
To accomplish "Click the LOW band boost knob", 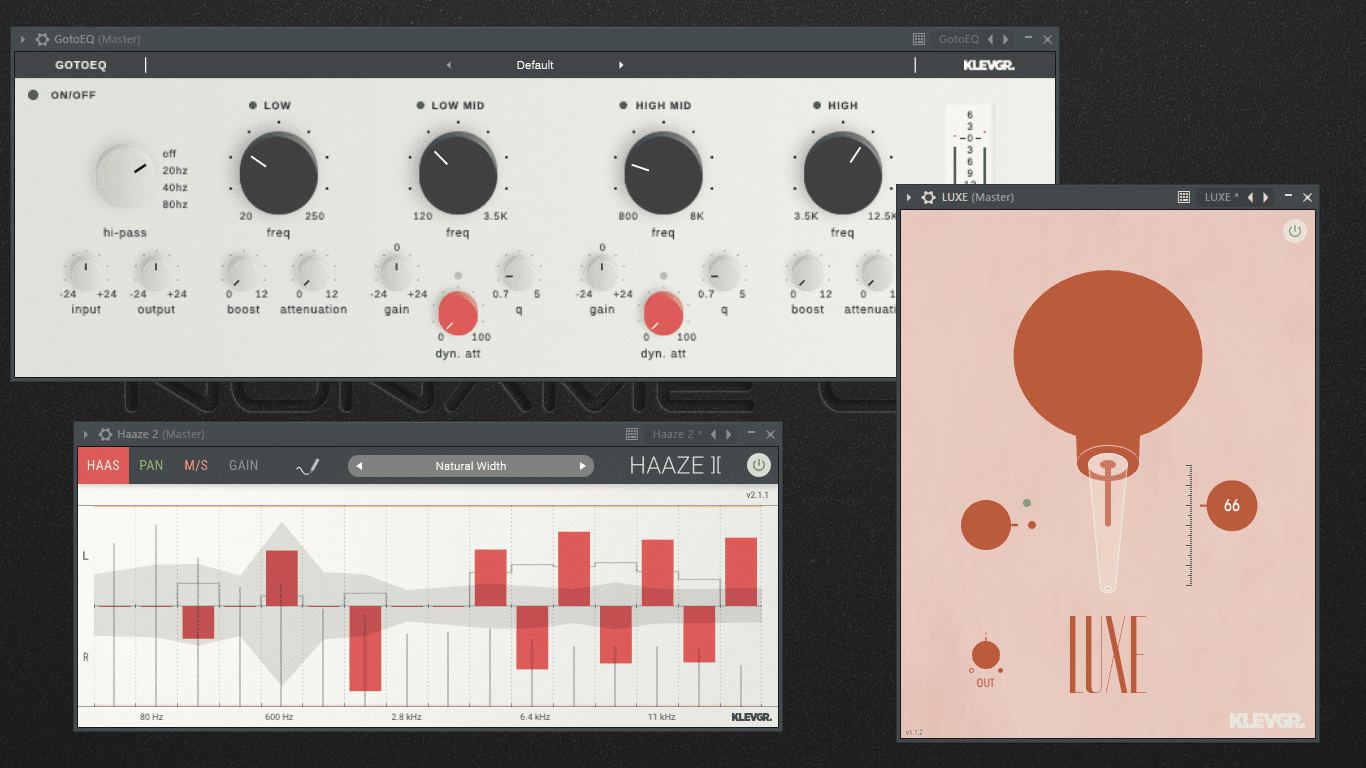I will pos(242,271).
